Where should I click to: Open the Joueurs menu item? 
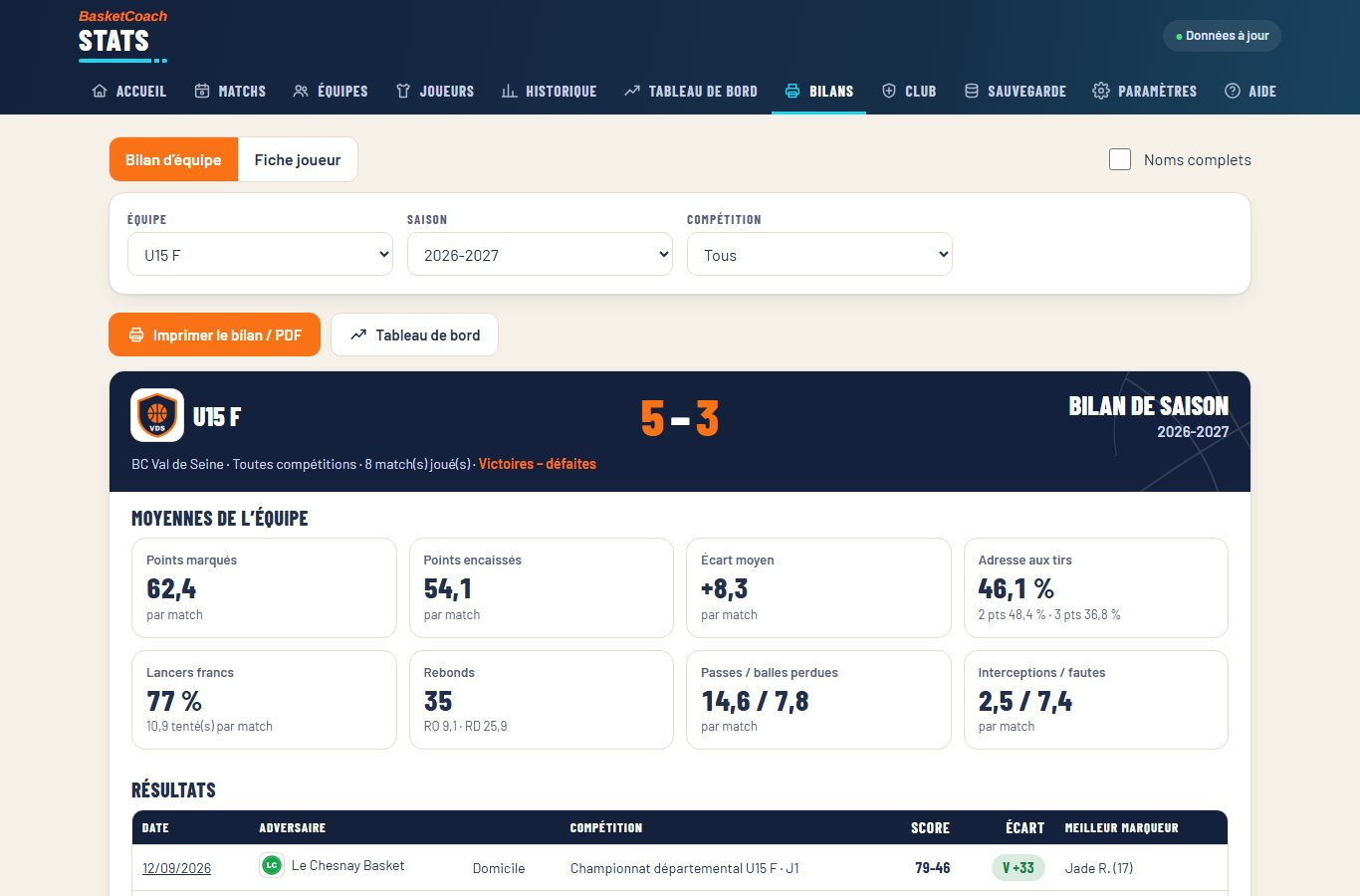pyautogui.click(x=435, y=91)
